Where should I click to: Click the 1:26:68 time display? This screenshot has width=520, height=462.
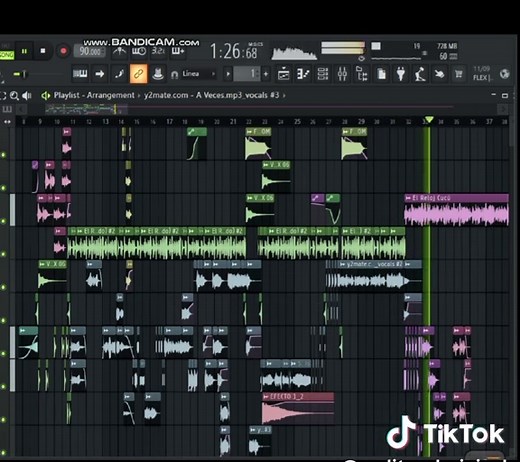(234, 51)
